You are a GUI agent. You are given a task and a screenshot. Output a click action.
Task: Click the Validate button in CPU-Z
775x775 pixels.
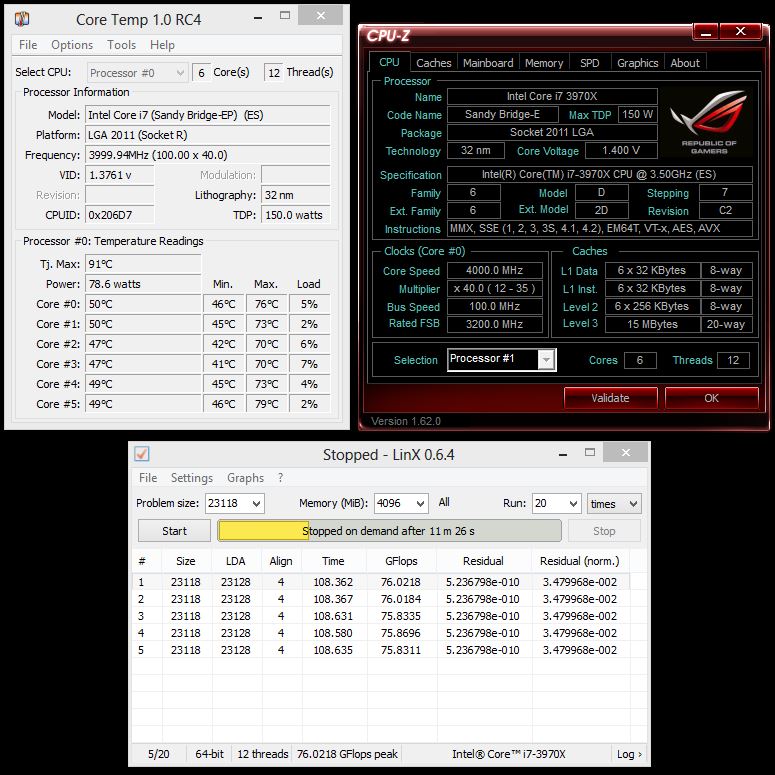click(x=610, y=397)
